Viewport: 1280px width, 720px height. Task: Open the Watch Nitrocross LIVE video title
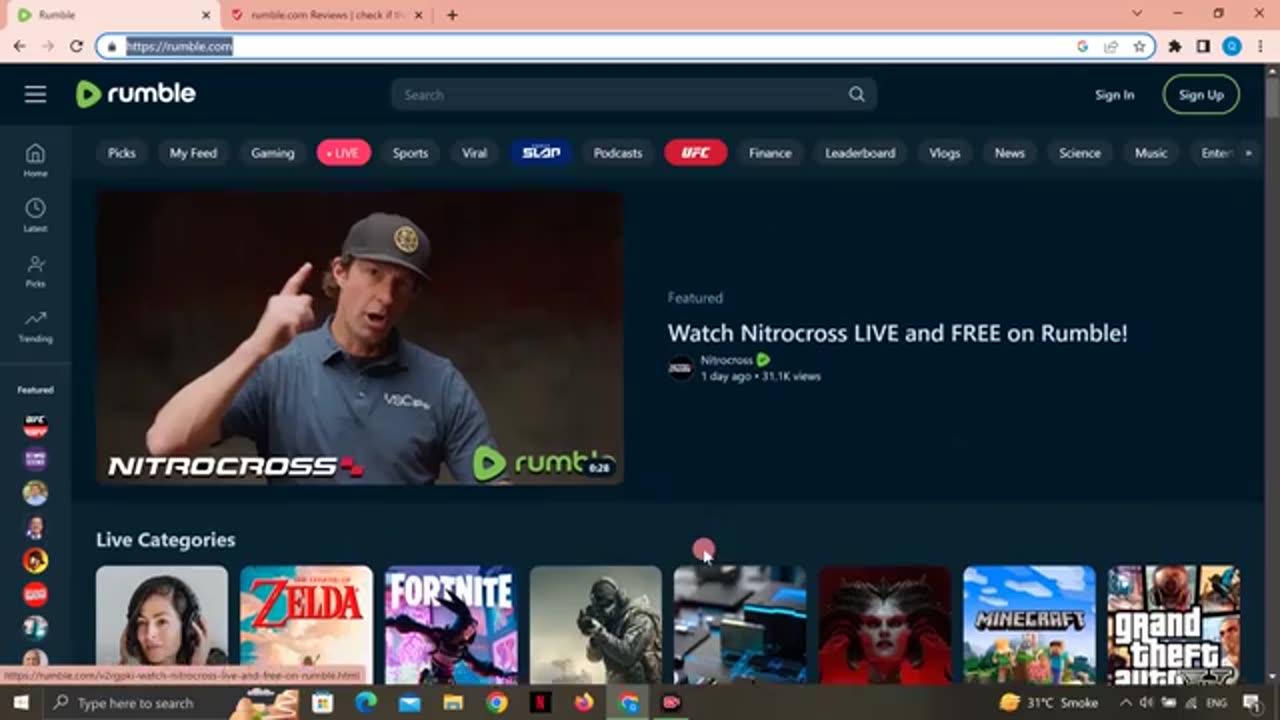(x=897, y=333)
